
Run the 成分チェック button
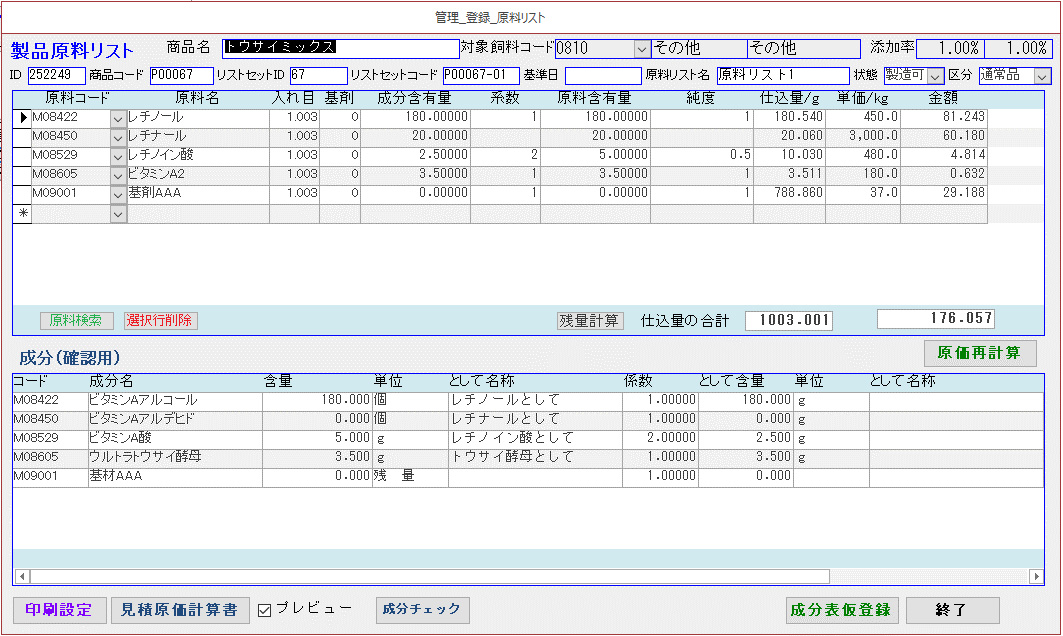click(x=422, y=609)
